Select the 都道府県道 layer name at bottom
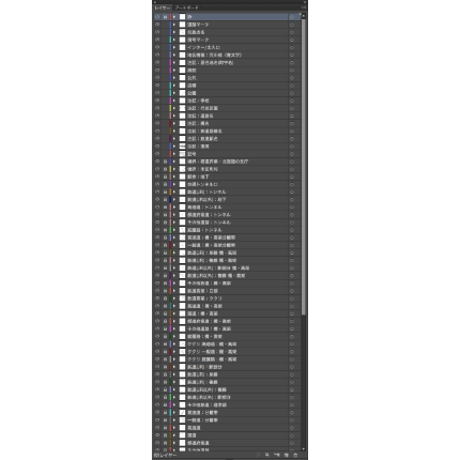This screenshot has width=460, height=460. 198,443
